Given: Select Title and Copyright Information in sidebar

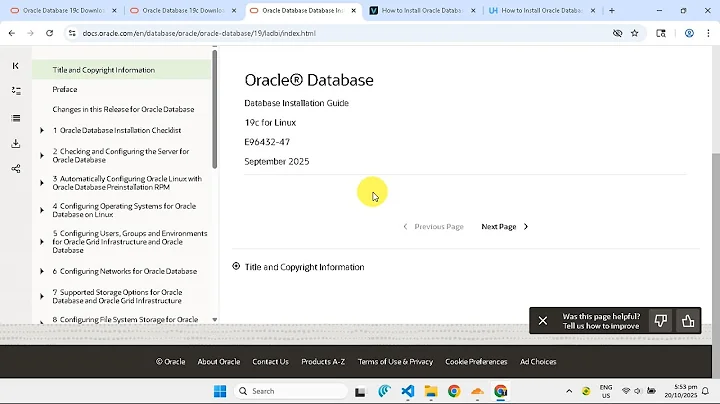Looking at the screenshot, I should click(x=104, y=70).
